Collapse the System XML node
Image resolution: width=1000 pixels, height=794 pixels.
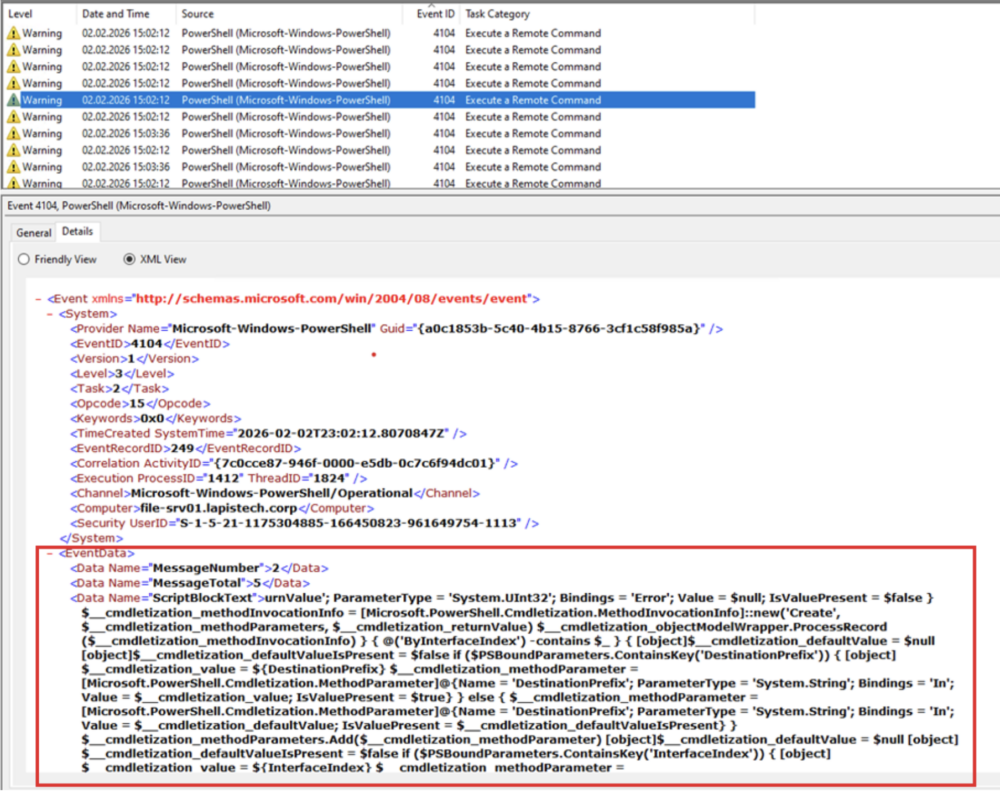click(50, 313)
